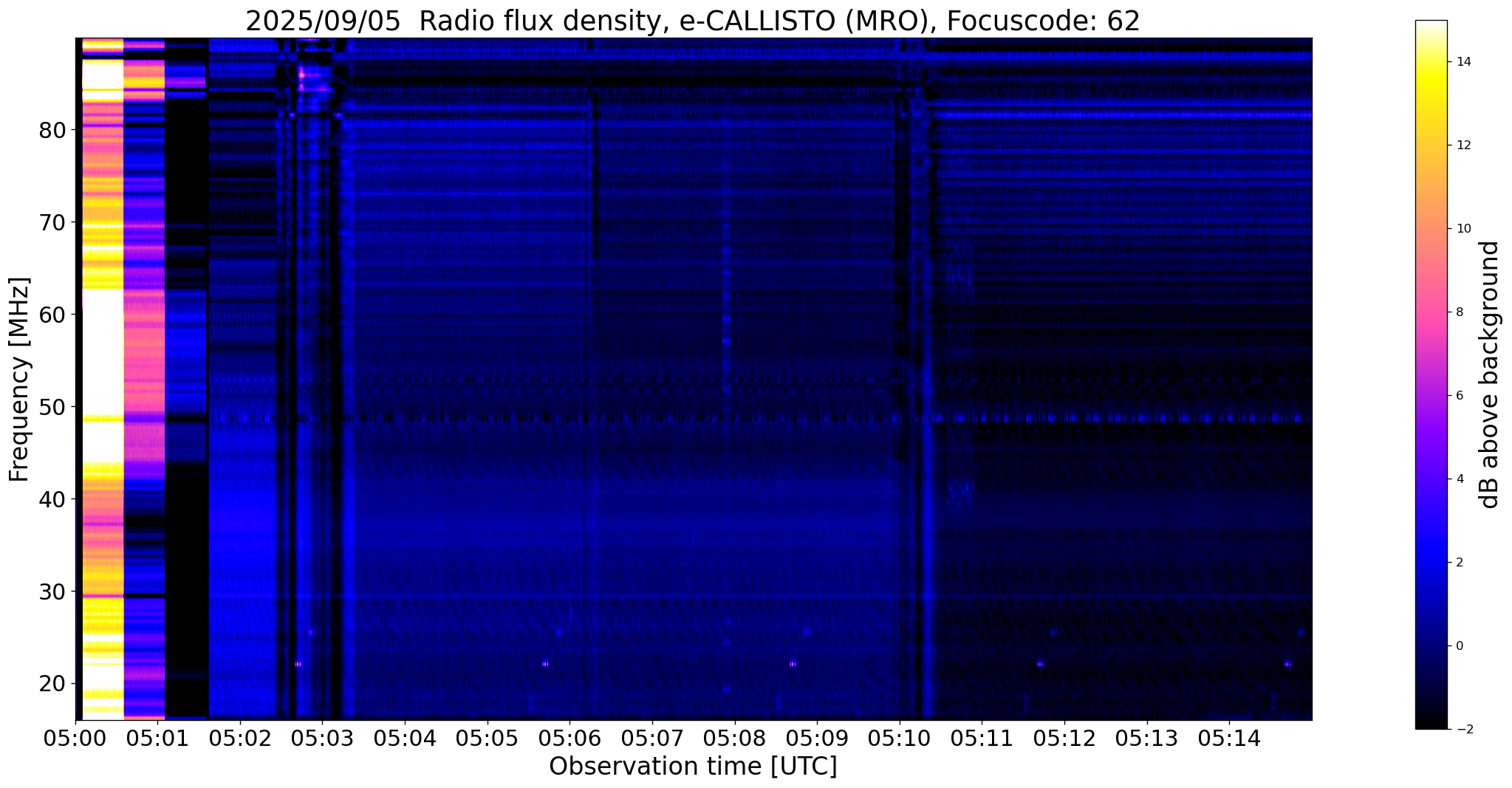Click the colorbar tick label 4
Screen dimensions: 1512x788
[1458, 479]
